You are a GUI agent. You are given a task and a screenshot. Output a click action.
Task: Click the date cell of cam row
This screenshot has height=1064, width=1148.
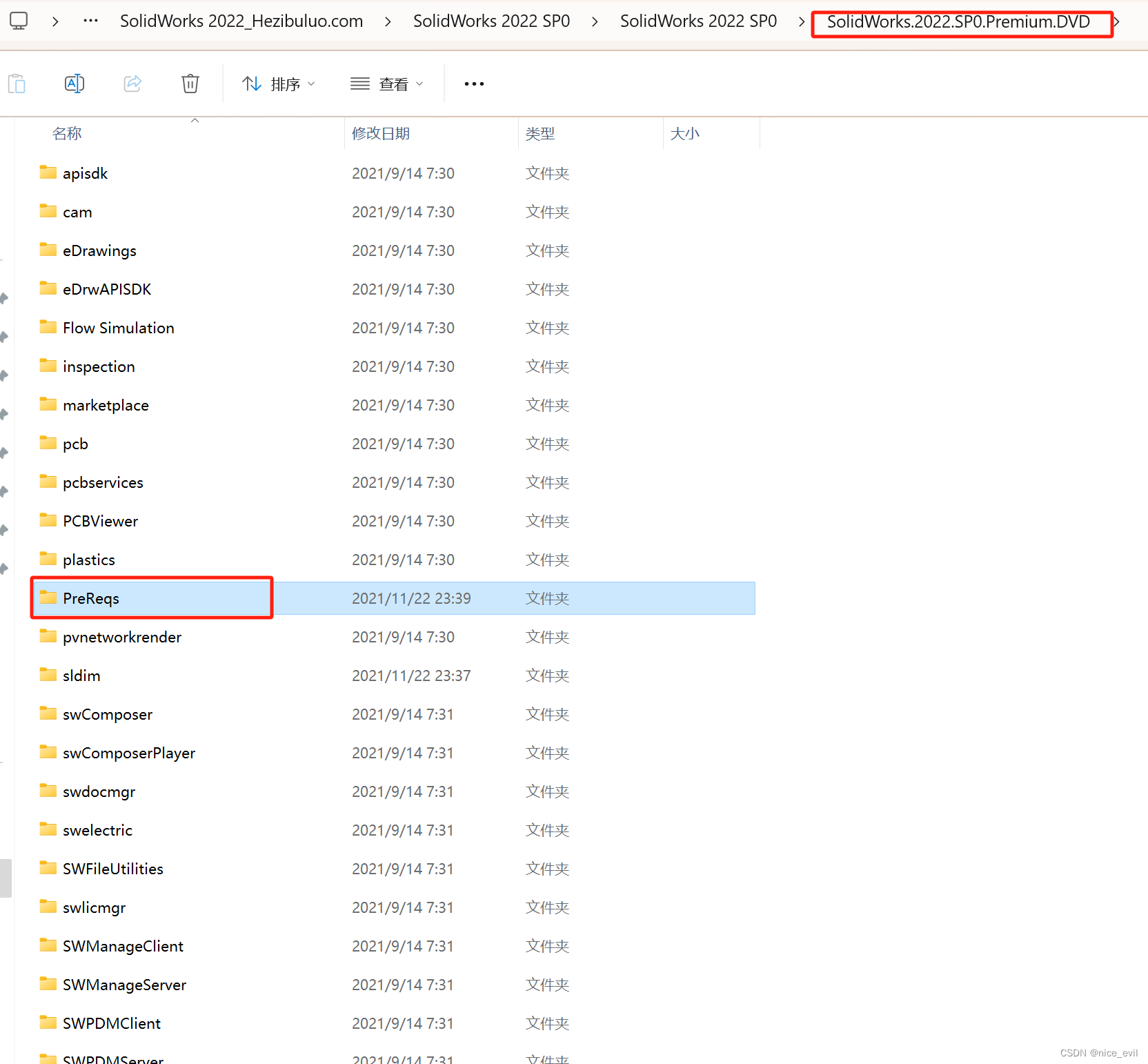(403, 213)
